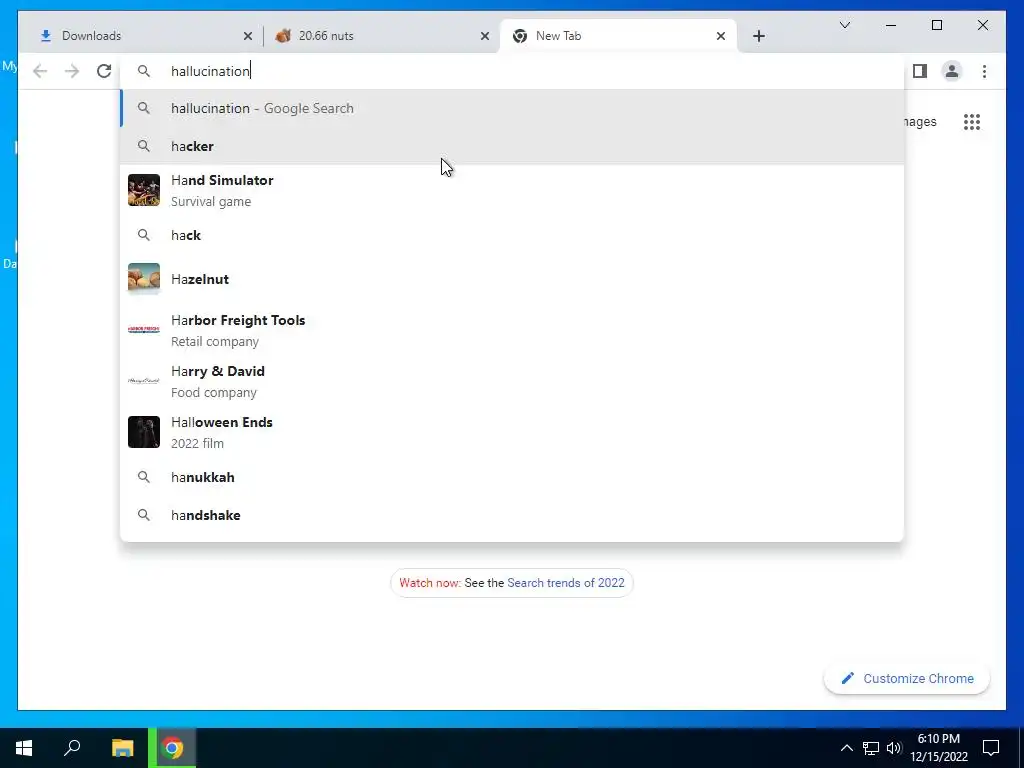
Task: Close the 20.66 nuts tab
Action: click(485, 36)
